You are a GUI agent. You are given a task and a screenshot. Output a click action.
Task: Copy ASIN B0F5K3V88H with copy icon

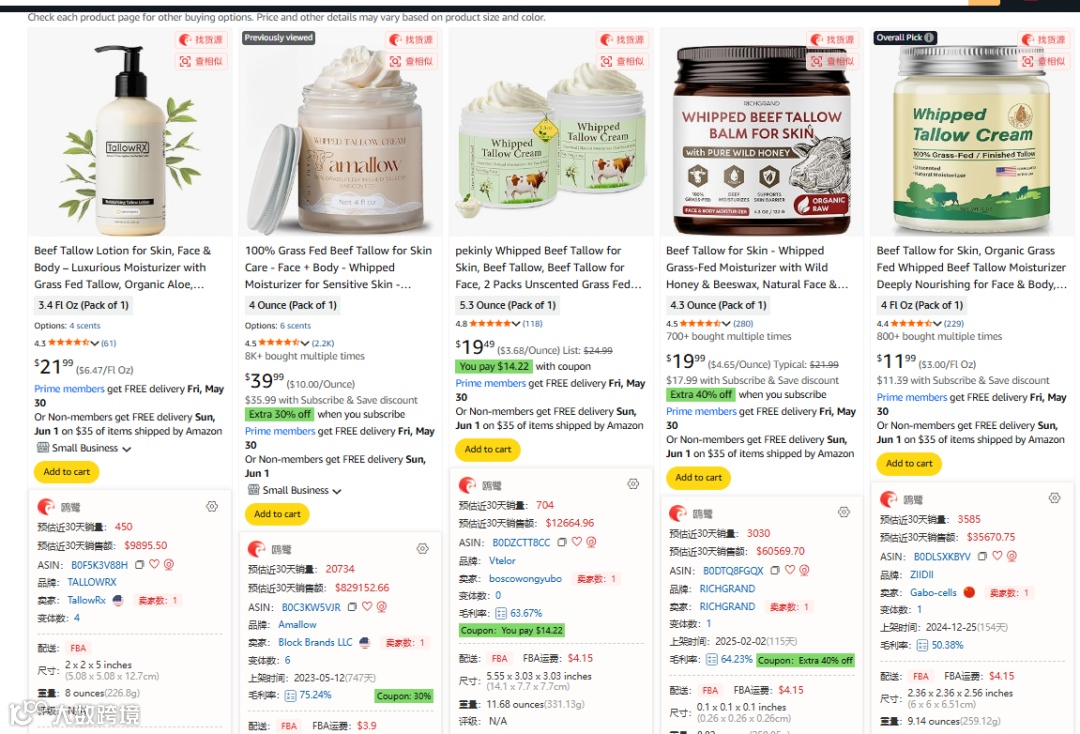pos(140,565)
